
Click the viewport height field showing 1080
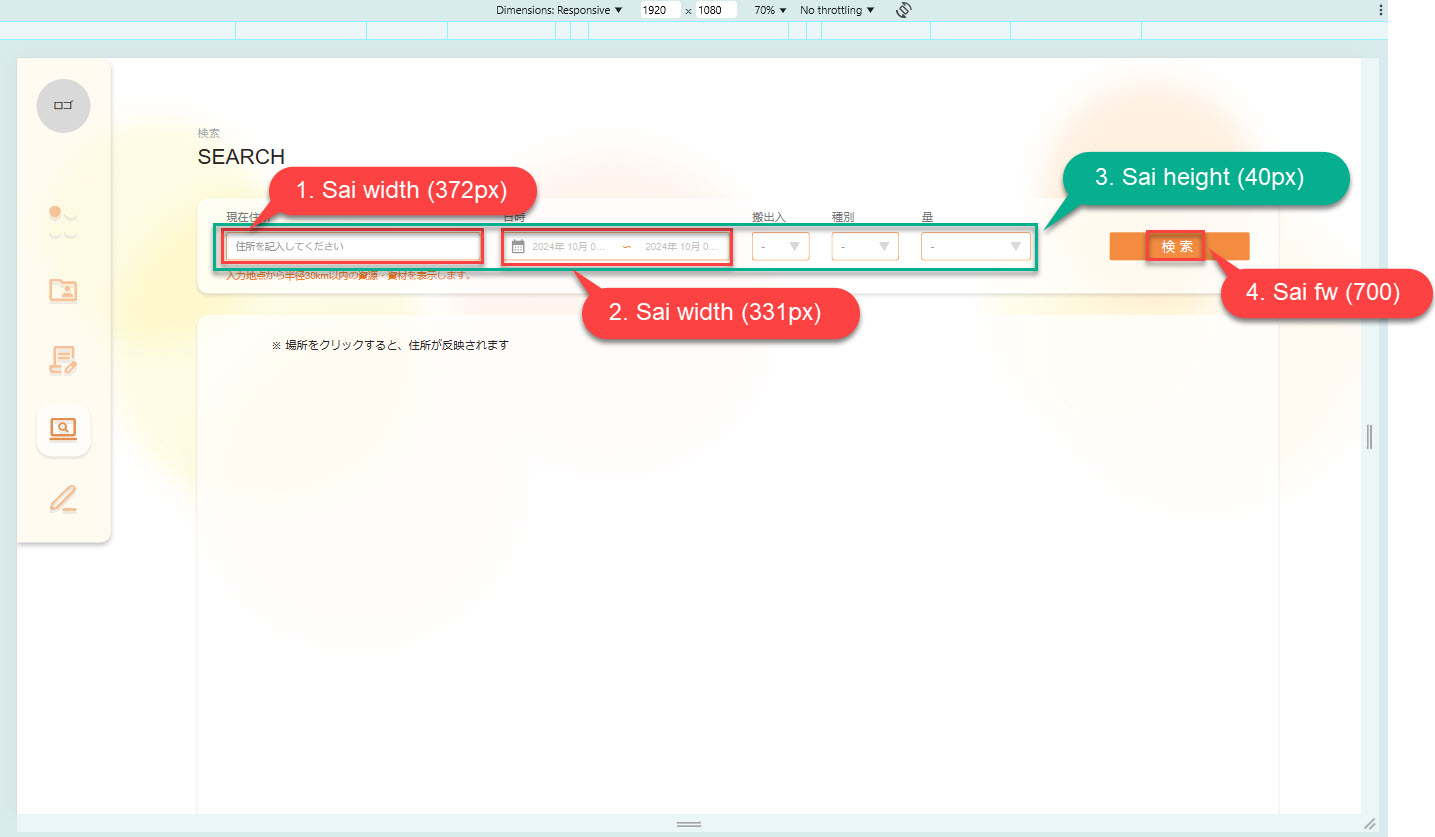point(716,10)
